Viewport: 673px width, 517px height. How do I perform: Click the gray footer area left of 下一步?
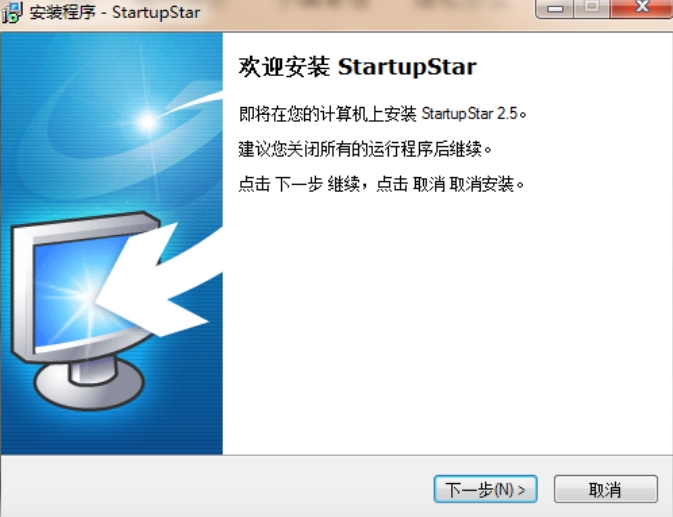click(215, 487)
